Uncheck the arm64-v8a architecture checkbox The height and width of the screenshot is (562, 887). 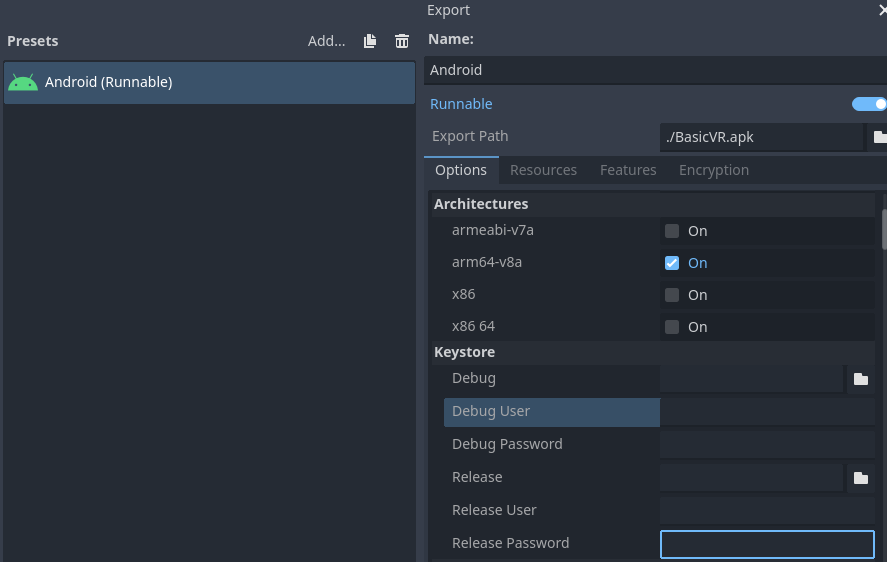point(672,263)
